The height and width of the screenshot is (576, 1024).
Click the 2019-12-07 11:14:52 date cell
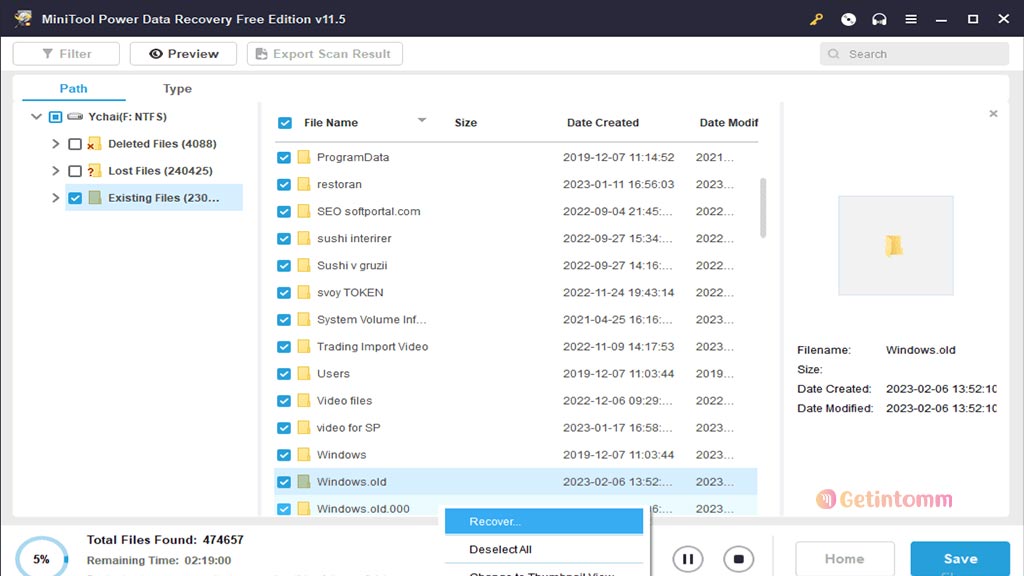pos(618,157)
